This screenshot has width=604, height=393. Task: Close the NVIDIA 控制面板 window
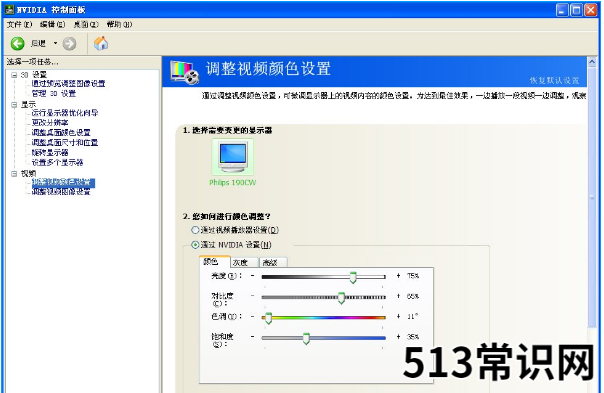point(591,10)
